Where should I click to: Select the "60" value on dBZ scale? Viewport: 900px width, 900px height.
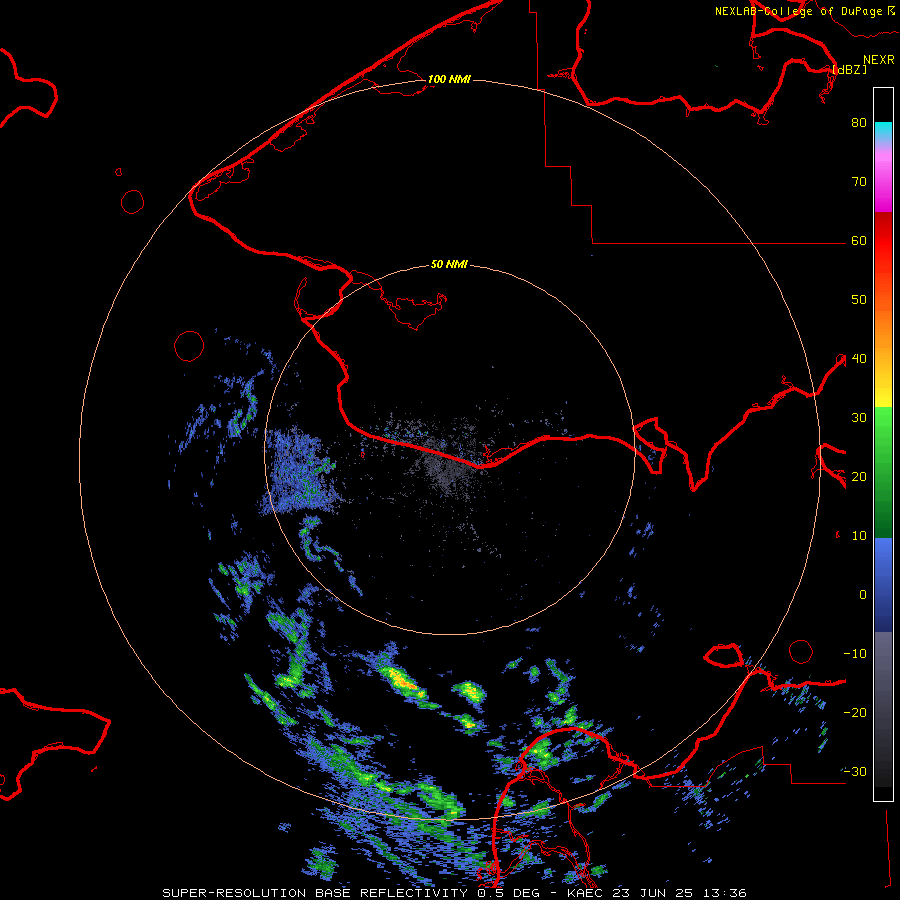coord(859,241)
